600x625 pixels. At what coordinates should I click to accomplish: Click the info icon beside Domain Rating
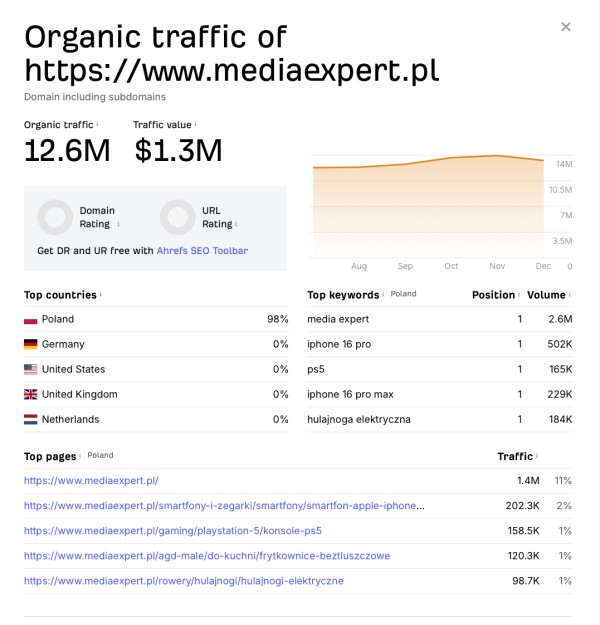tap(118, 224)
